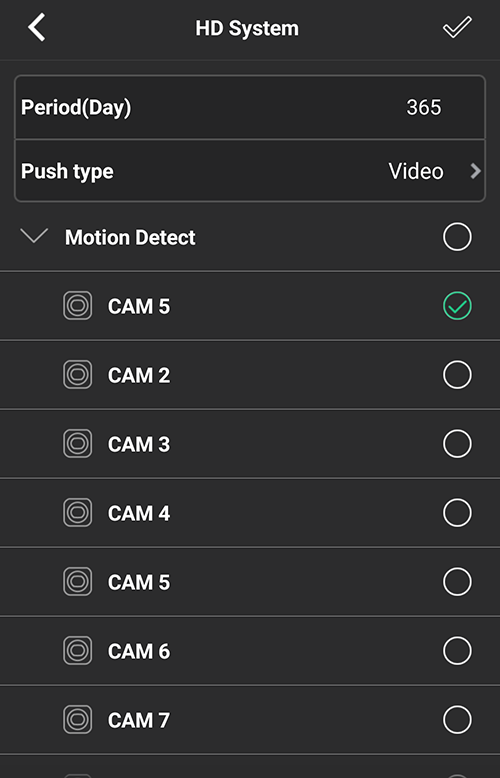
Task: Select the CAM 4 list entry
Action: (x=250, y=513)
